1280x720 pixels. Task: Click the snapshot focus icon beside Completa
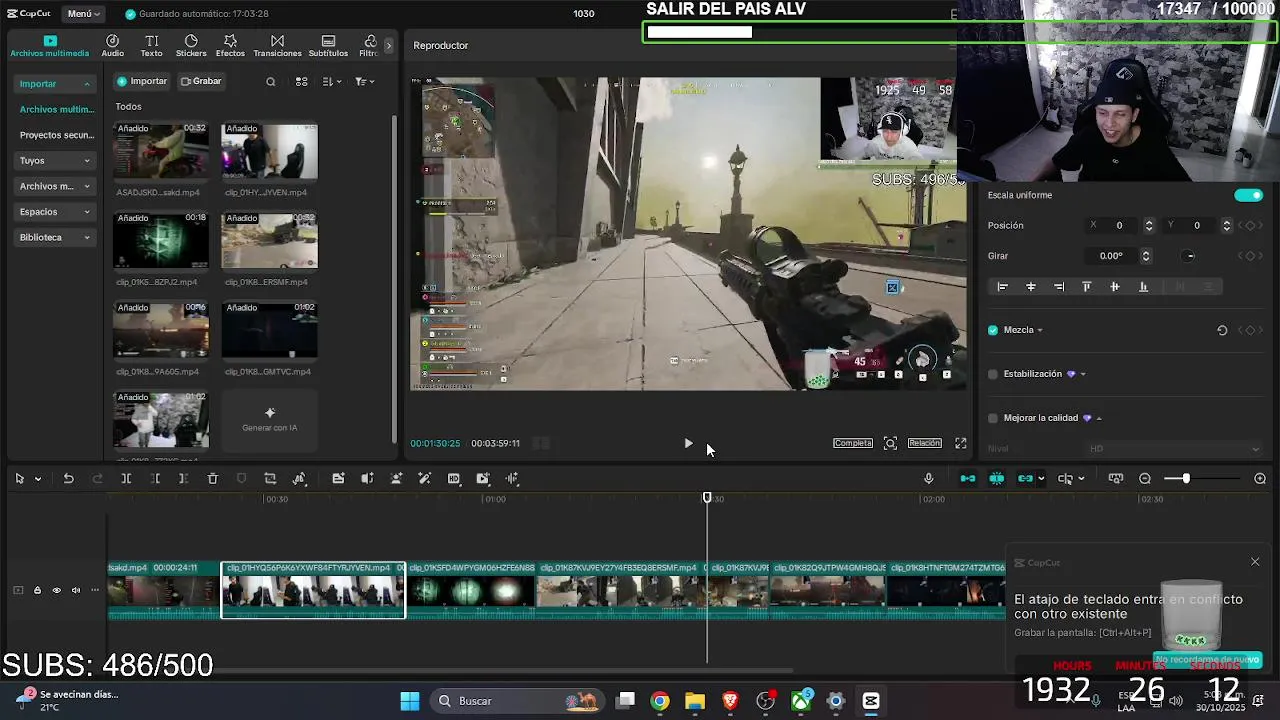[x=890, y=443]
